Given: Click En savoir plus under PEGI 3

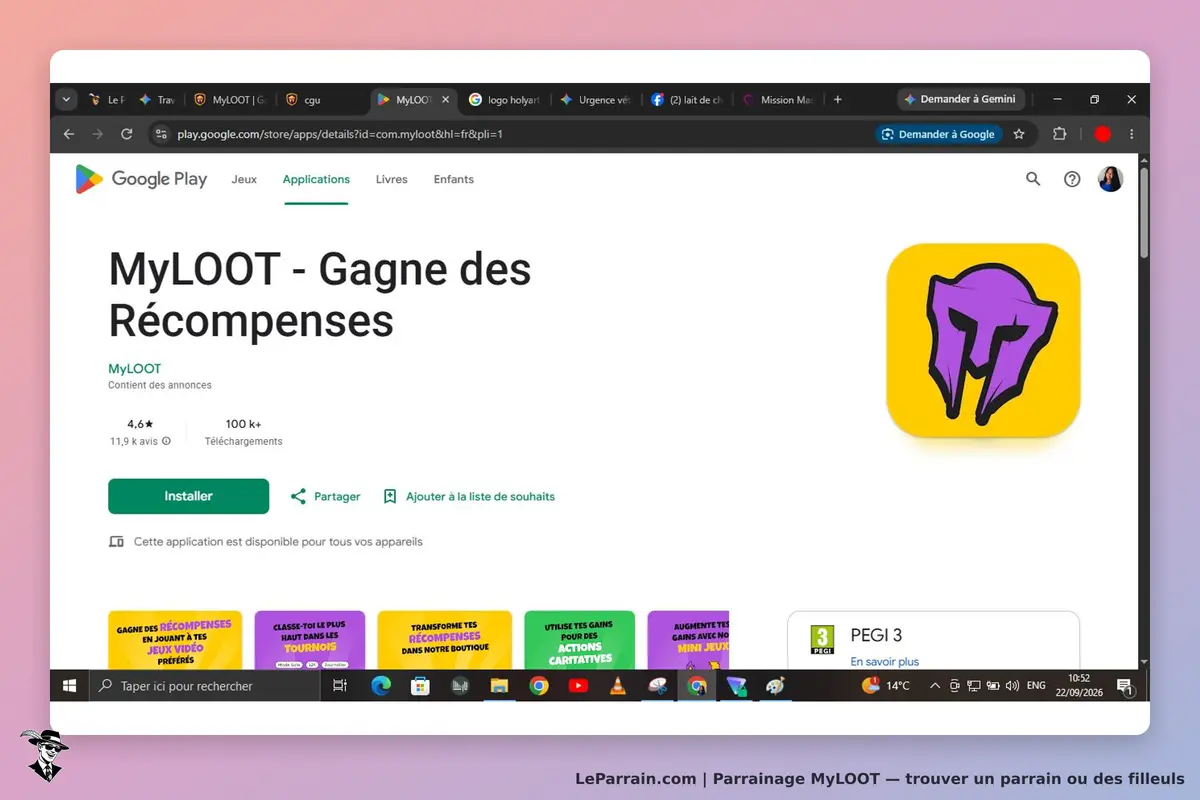Looking at the screenshot, I should [x=885, y=662].
